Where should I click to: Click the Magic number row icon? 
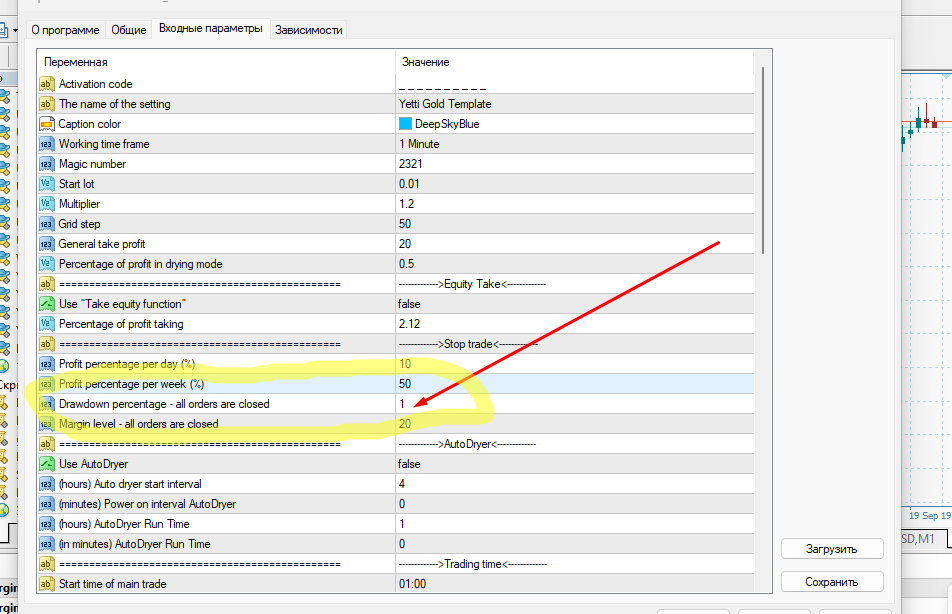[46, 164]
